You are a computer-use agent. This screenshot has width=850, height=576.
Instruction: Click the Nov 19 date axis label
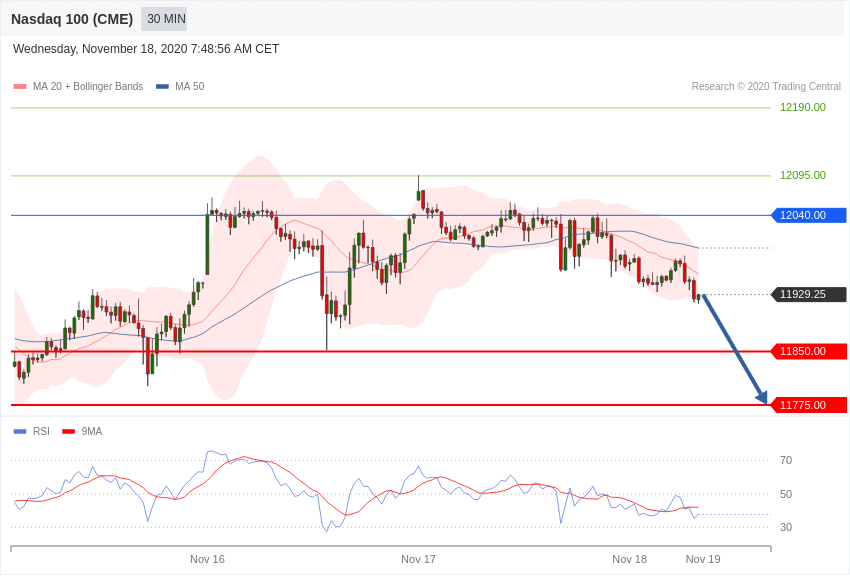point(703,559)
